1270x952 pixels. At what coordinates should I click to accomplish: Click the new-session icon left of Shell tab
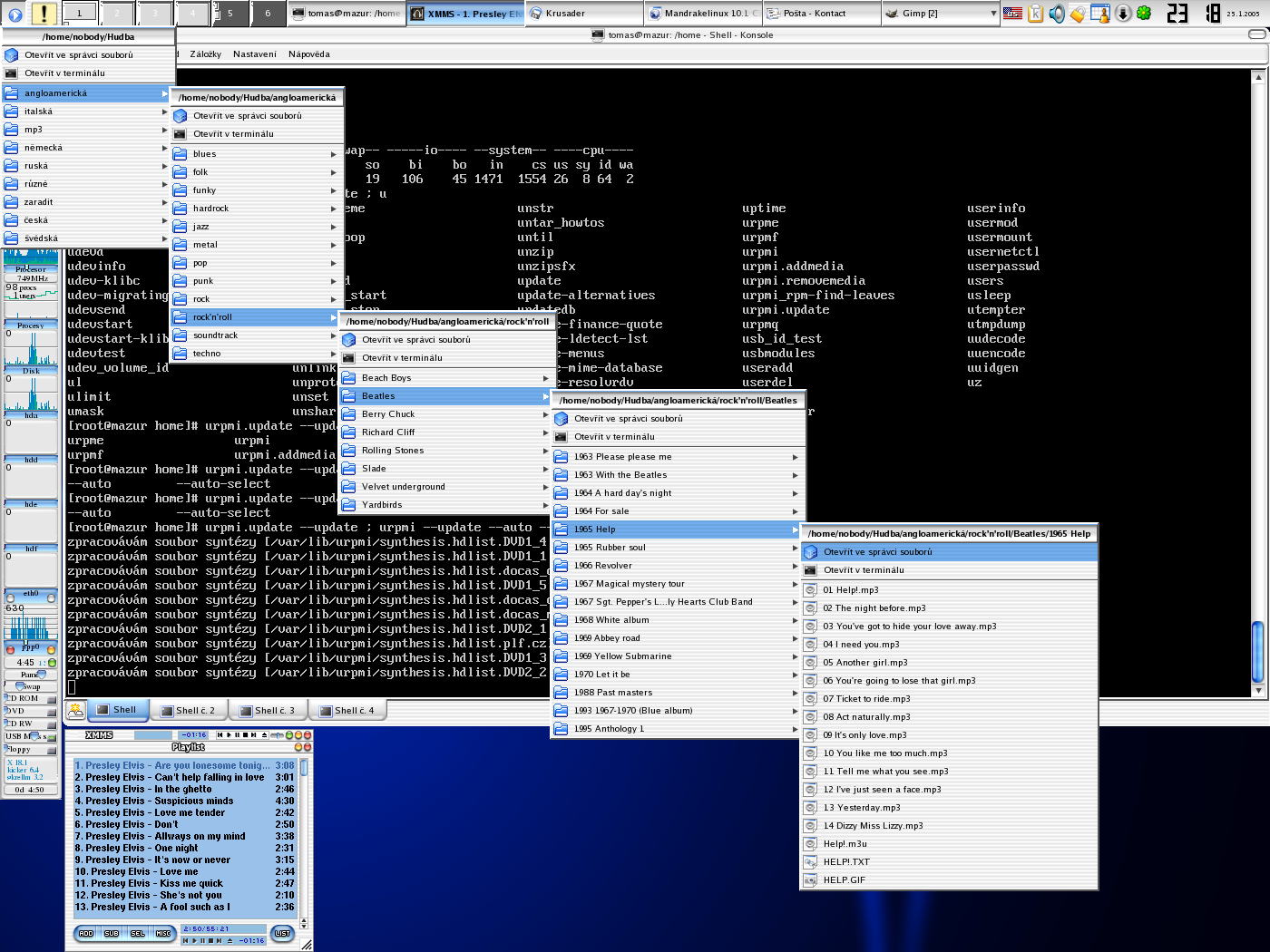(x=76, y=710)
